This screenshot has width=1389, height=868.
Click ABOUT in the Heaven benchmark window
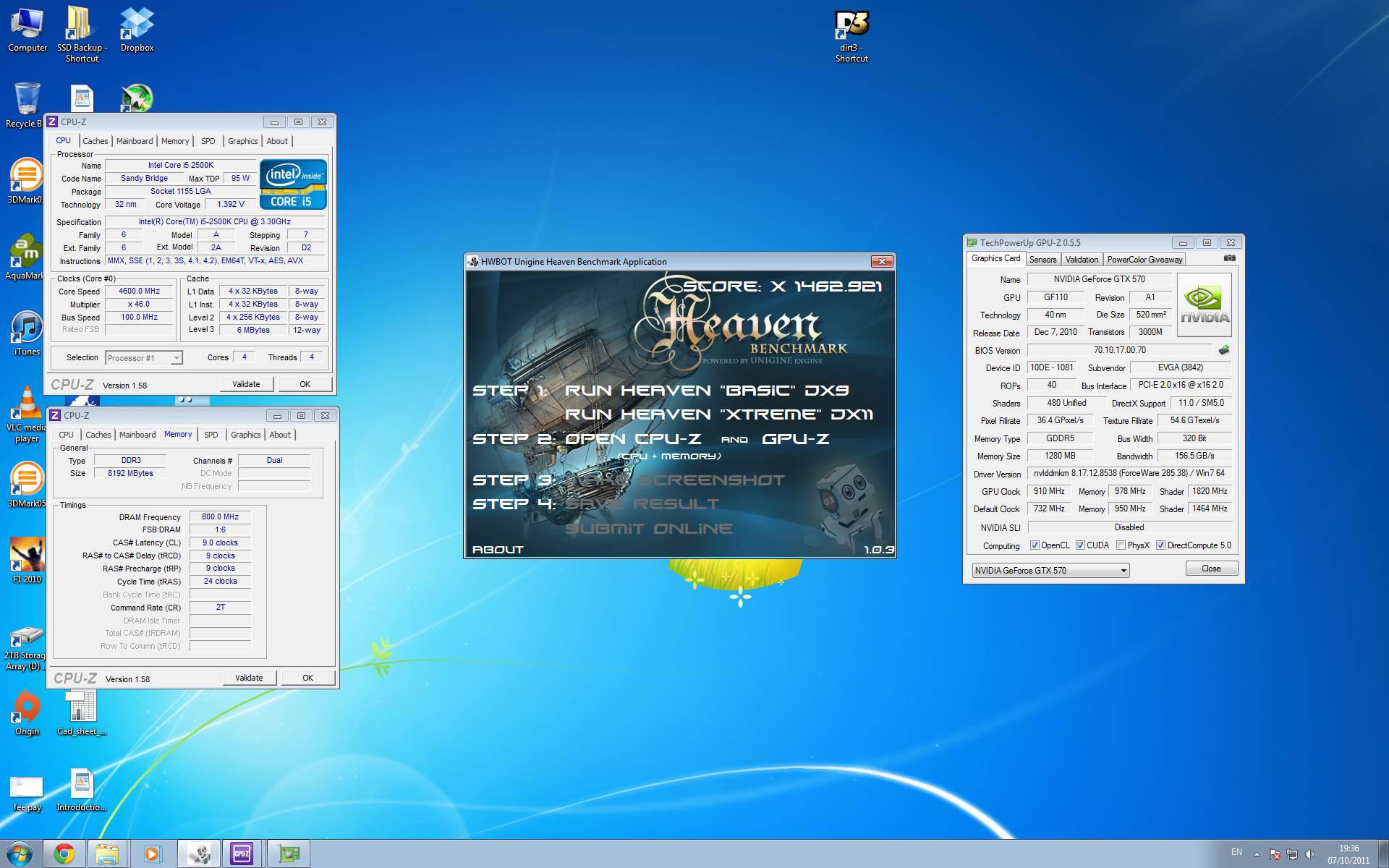point(498,549)
